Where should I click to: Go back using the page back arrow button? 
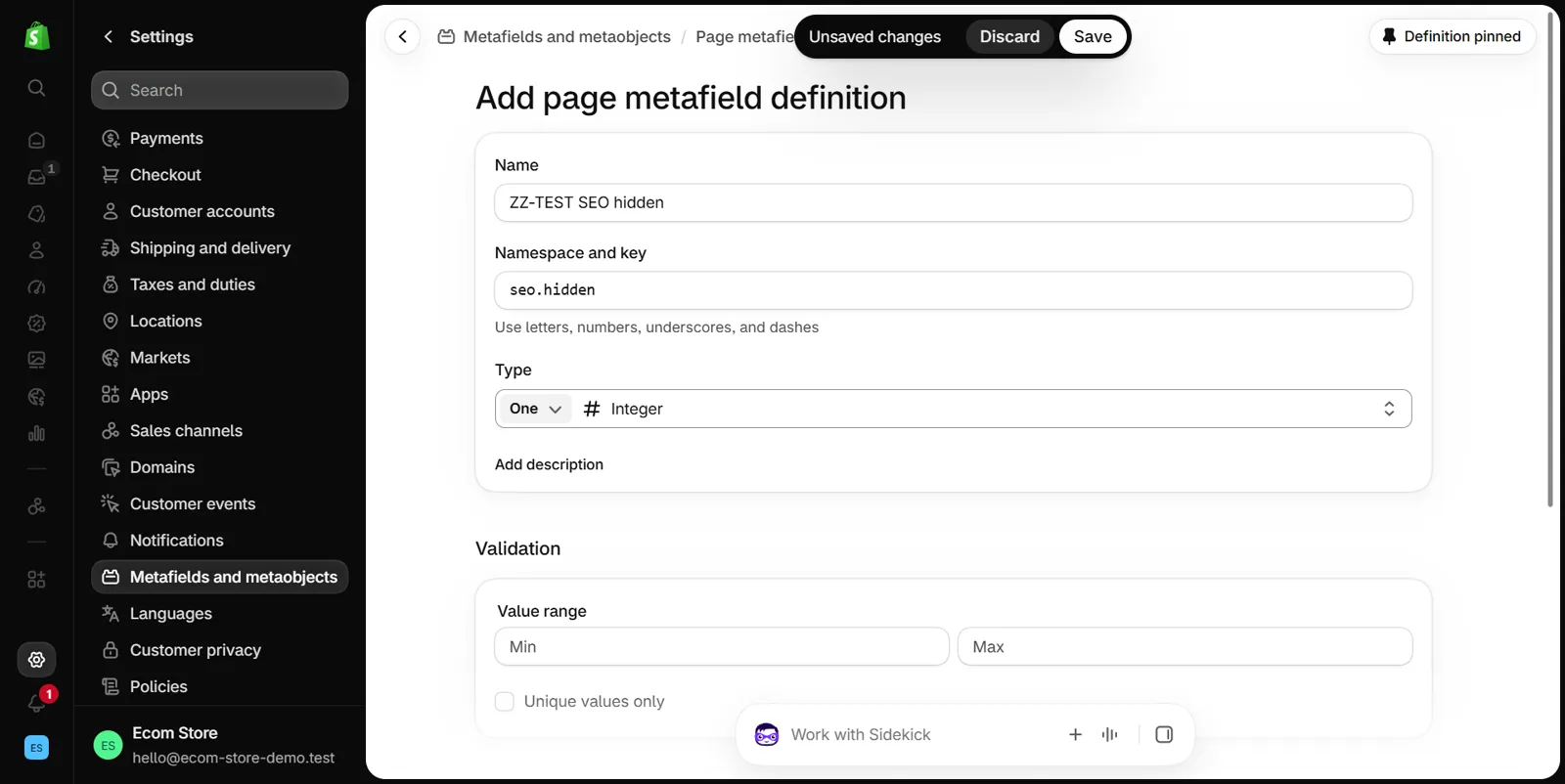402,36
